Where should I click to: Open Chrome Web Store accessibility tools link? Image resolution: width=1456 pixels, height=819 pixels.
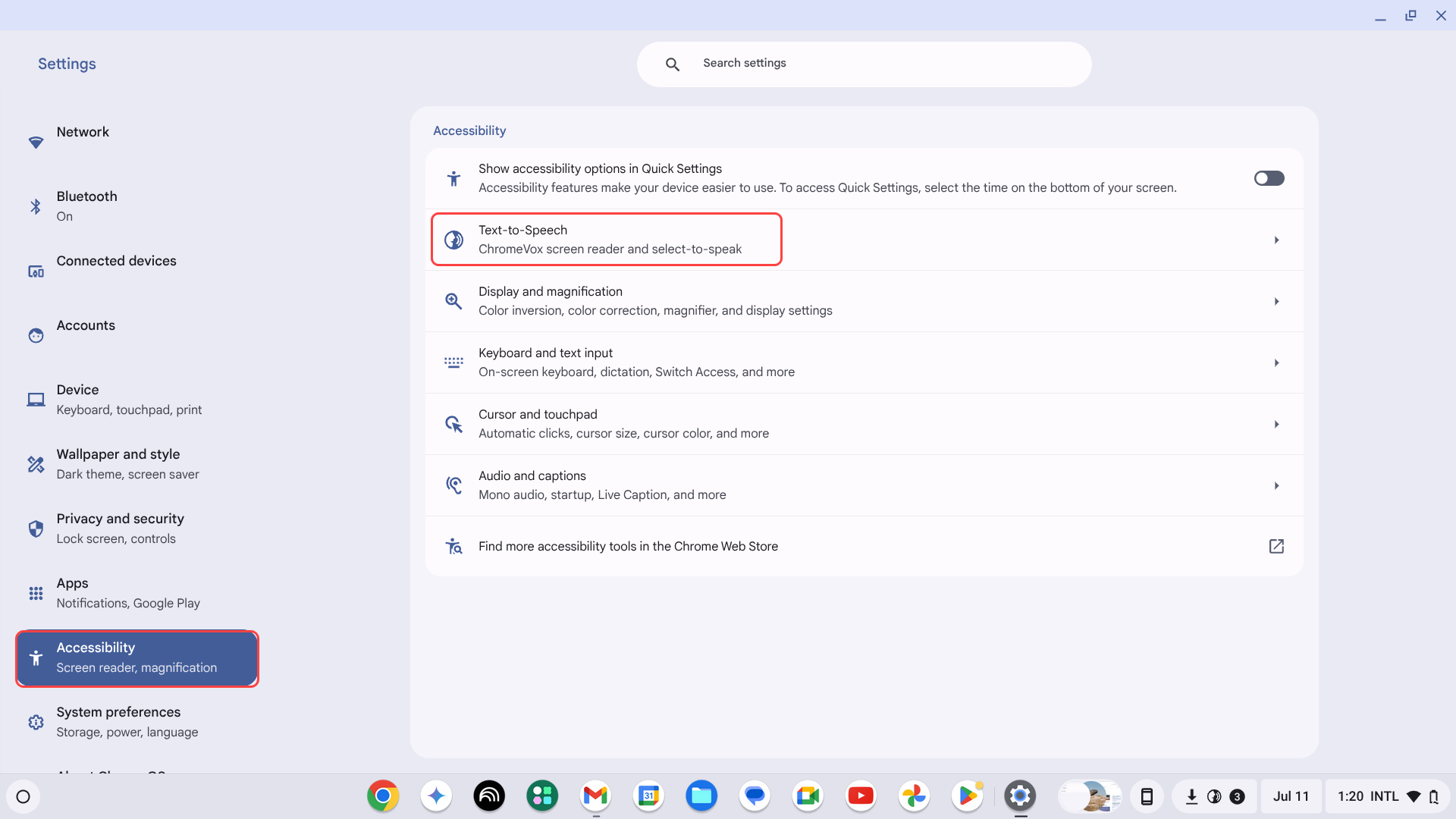click(x=864, y=546)
